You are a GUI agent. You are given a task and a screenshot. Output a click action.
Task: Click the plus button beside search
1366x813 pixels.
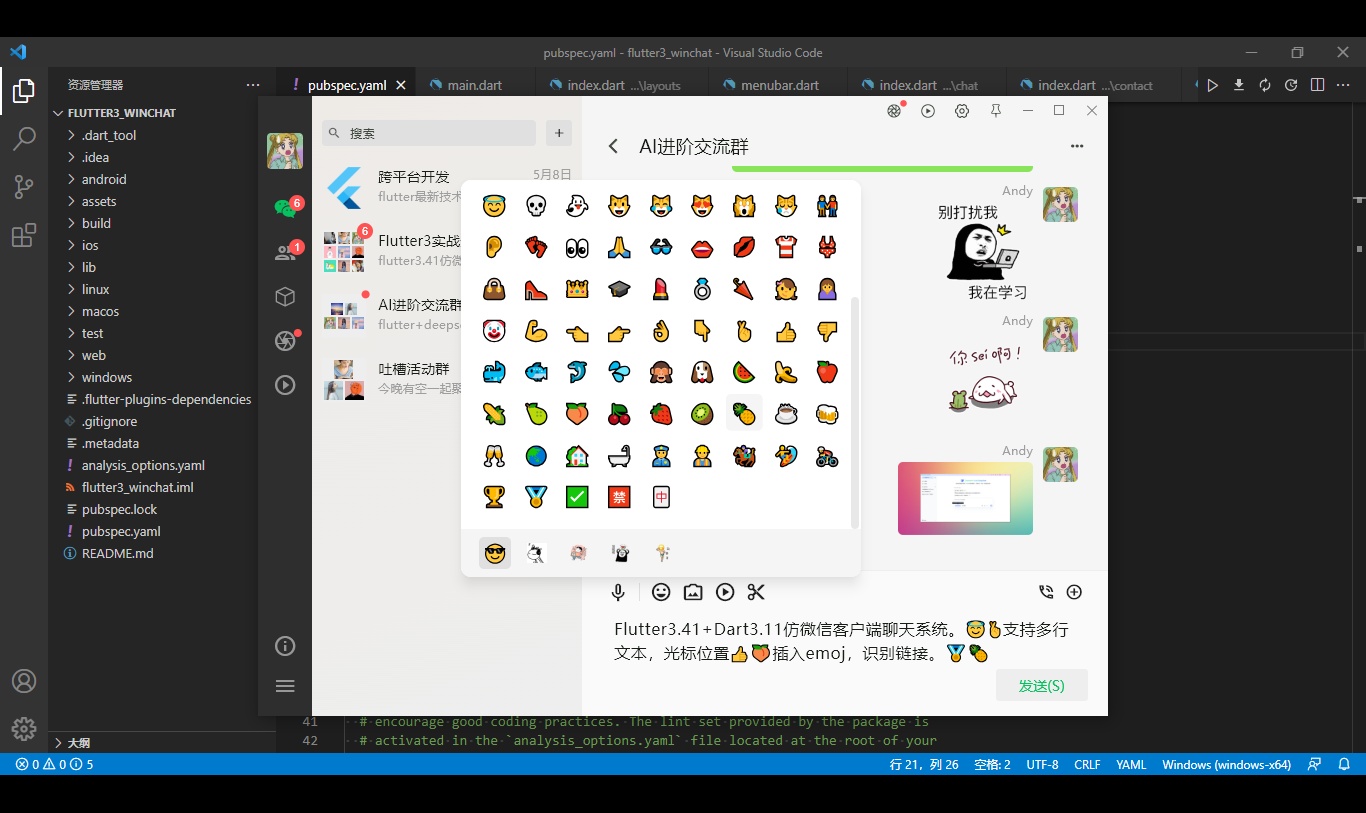point(559,133)
